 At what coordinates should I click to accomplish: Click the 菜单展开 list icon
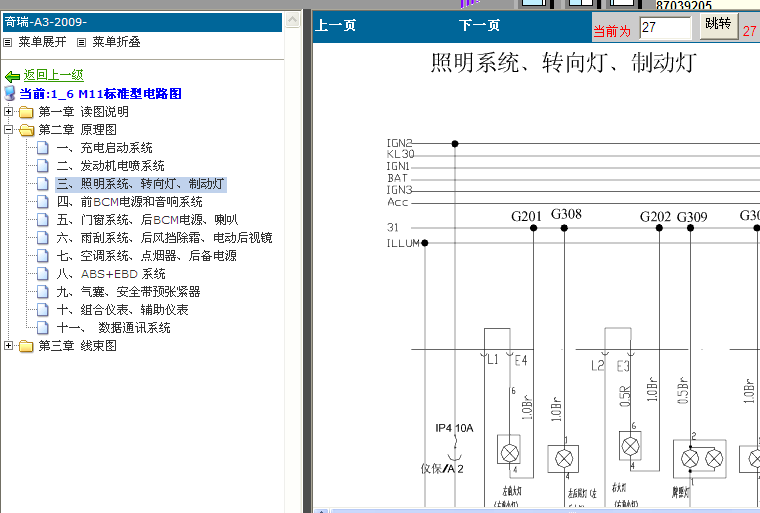click(x=7, y=43)
